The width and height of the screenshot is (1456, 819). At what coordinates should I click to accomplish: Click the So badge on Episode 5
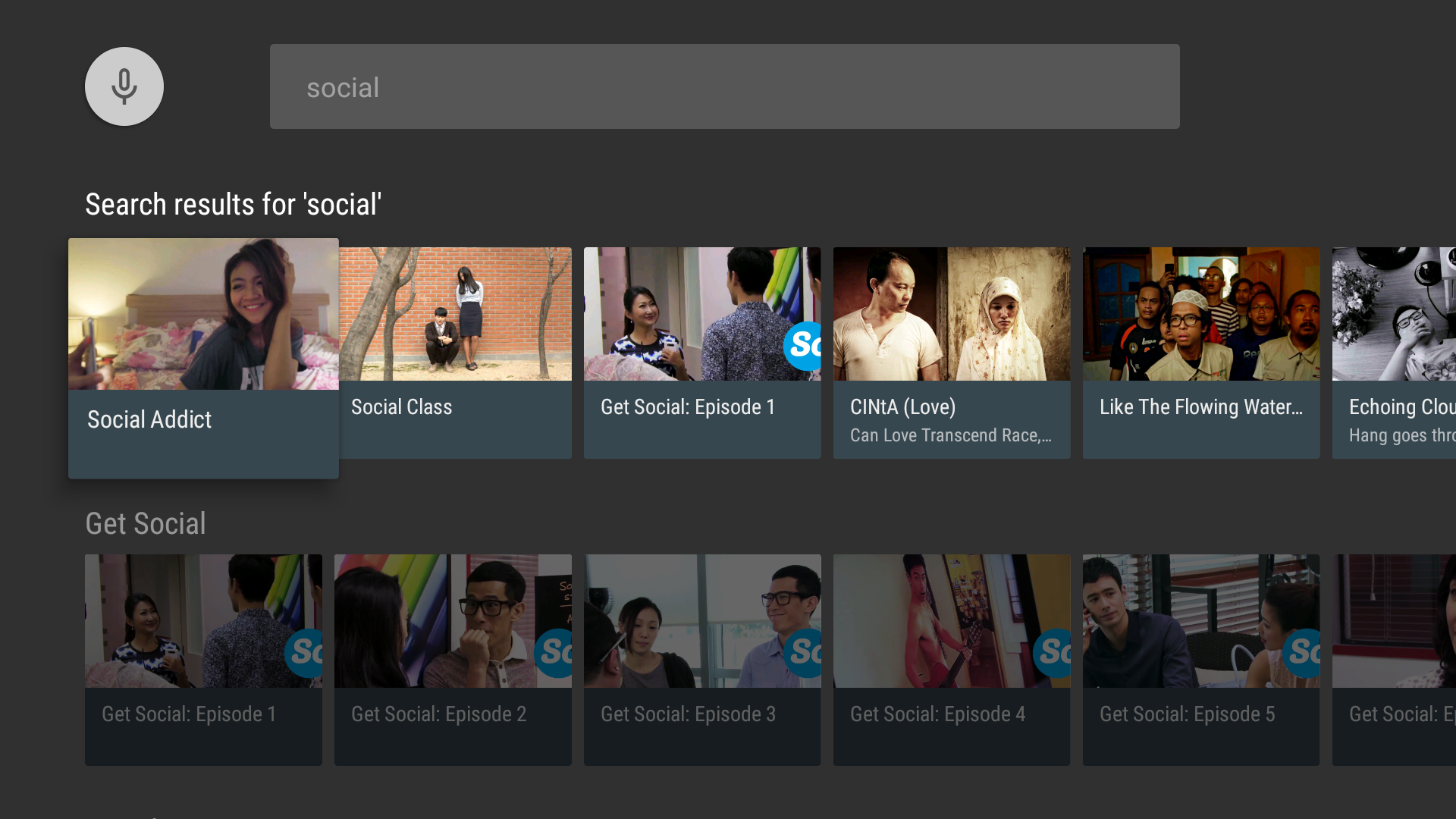click(1301, 653)
